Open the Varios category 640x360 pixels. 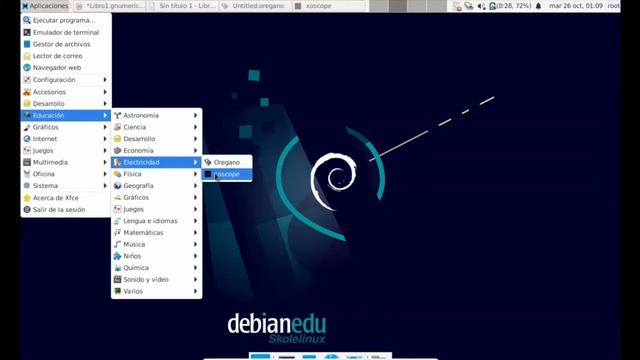(x=156, y=291)
